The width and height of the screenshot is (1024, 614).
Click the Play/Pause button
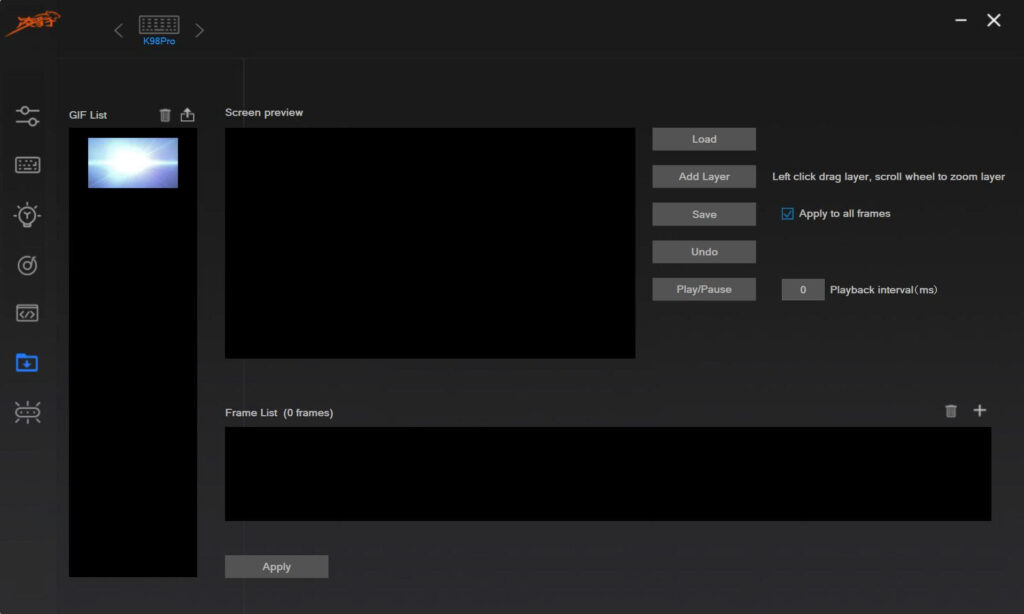pyautogui.click(x=704, y=289)
